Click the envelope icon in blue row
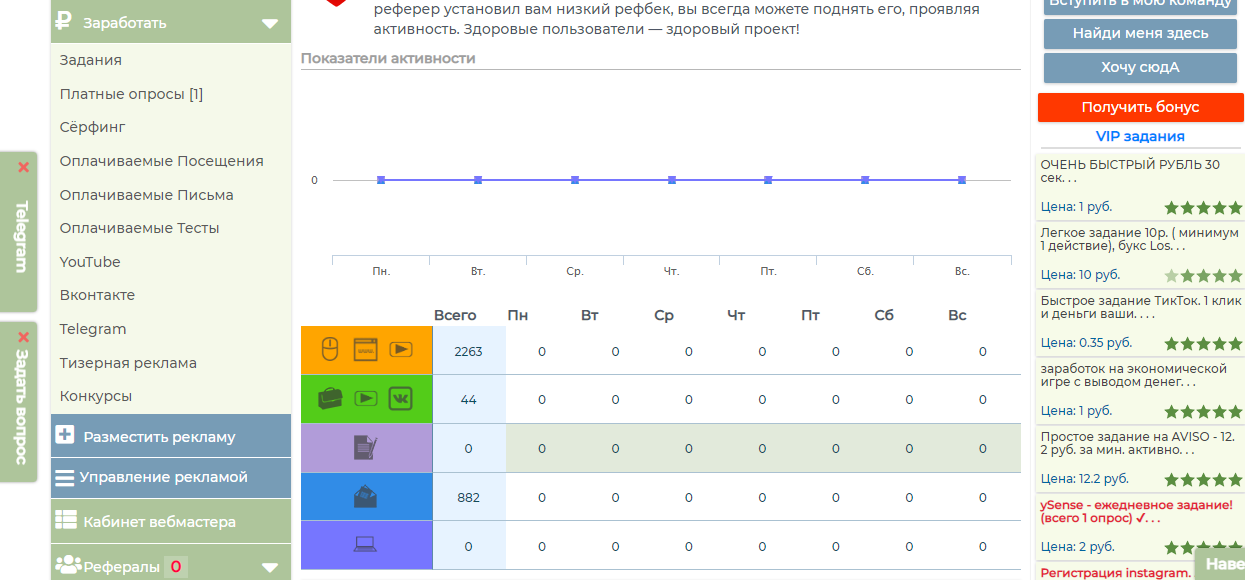This screenshot has width=1245, height=580. [365, 497]
